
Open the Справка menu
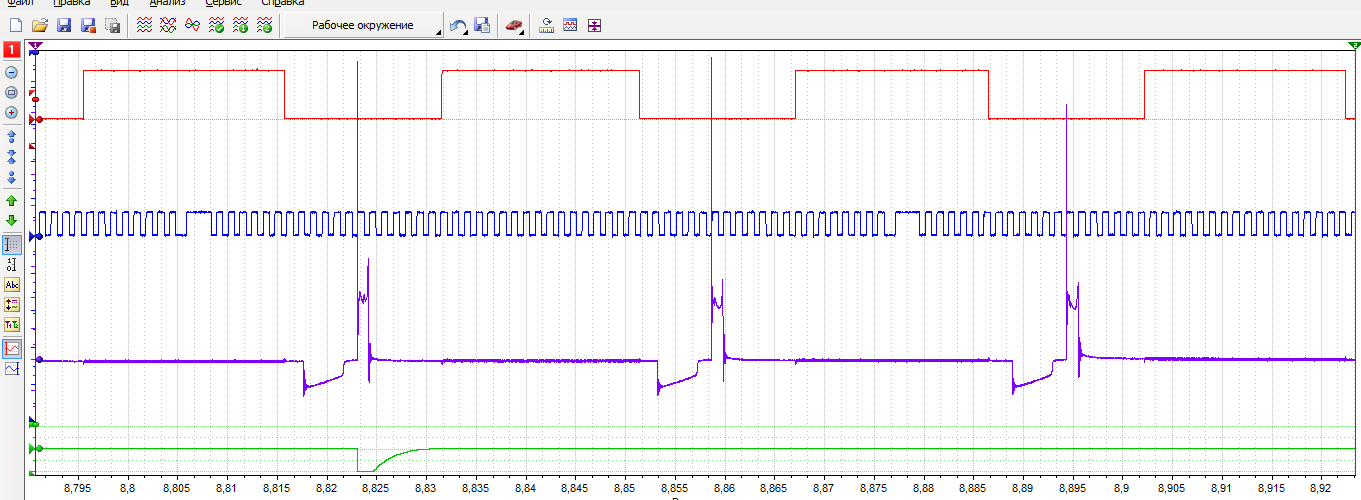pyautogui.click(x=283, y=3)
